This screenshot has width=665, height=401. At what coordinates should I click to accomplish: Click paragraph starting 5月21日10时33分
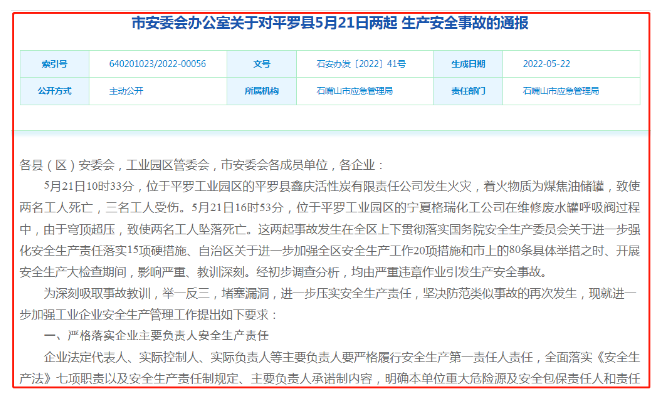point(330,185)
